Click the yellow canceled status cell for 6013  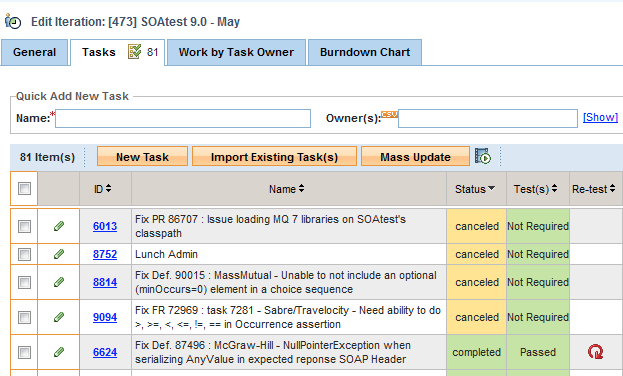(x=476, y=226)
